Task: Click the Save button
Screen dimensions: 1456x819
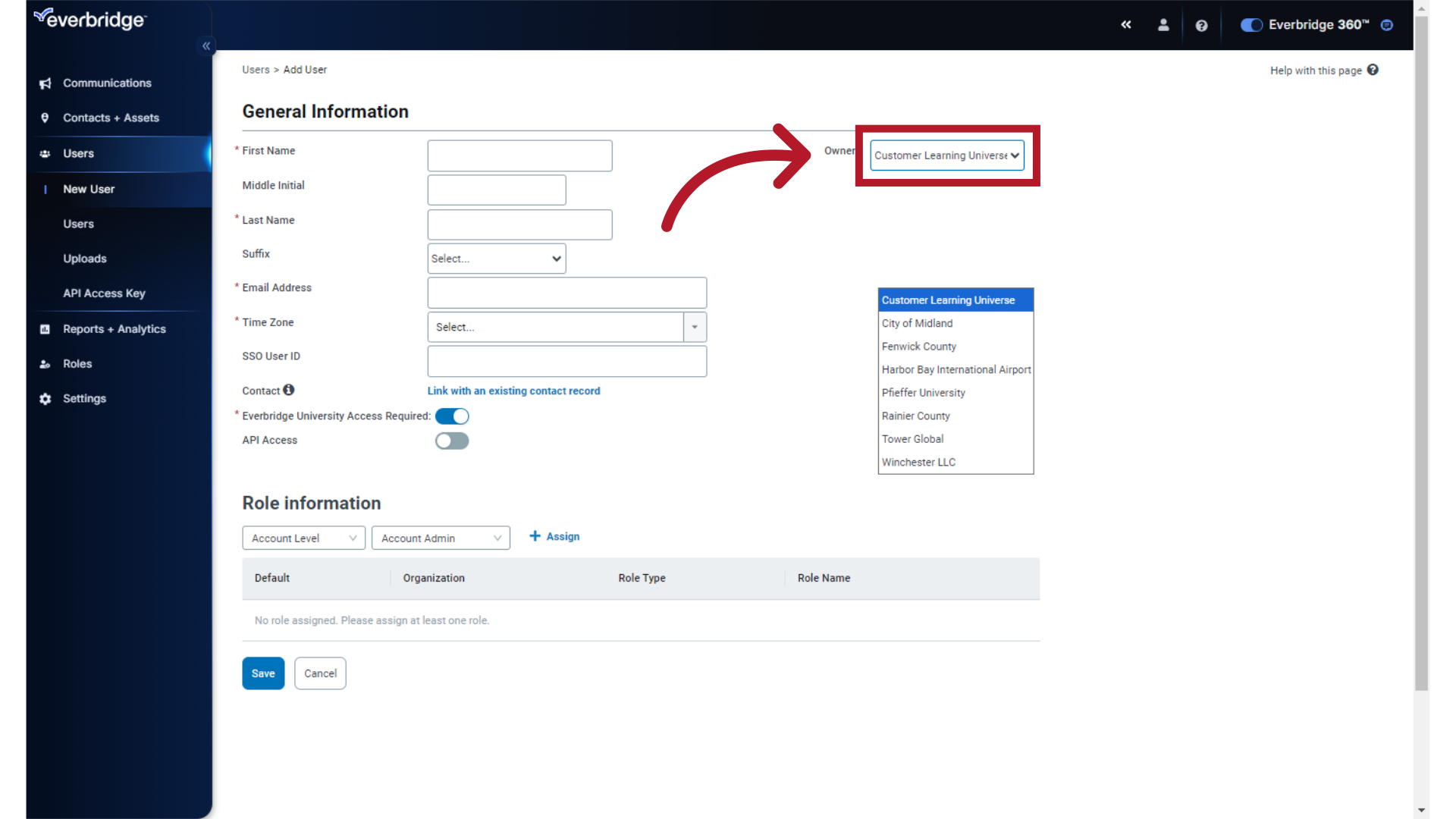Action: 262,673
